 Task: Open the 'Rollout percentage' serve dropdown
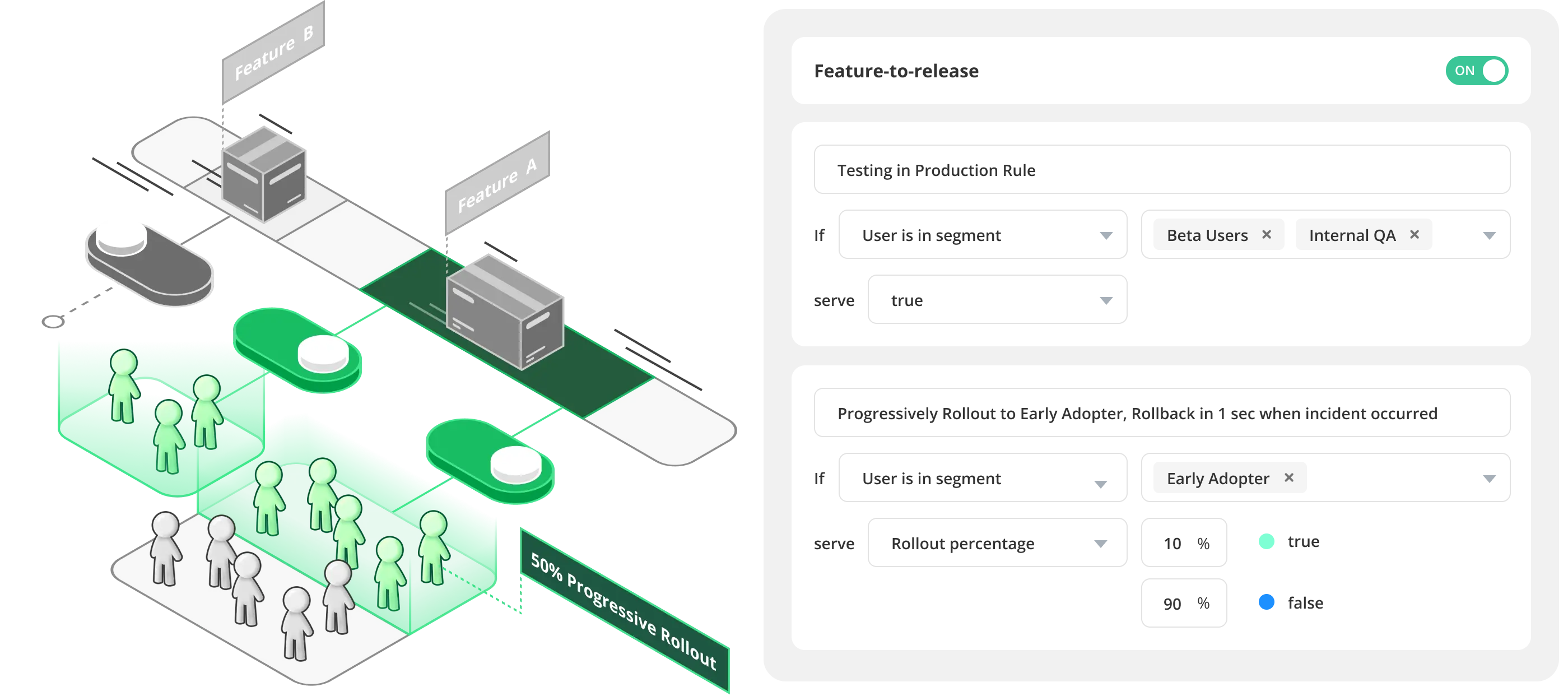tap(997, 542)
